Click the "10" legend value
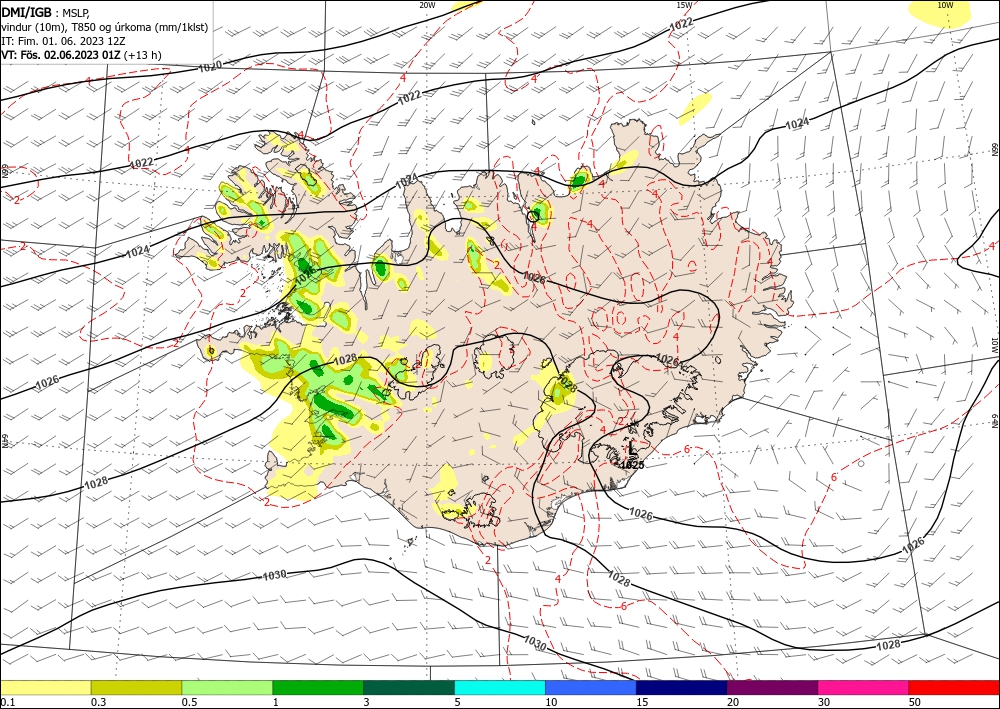This screenshot has width=1000, height=709. [x=551, y=702]
